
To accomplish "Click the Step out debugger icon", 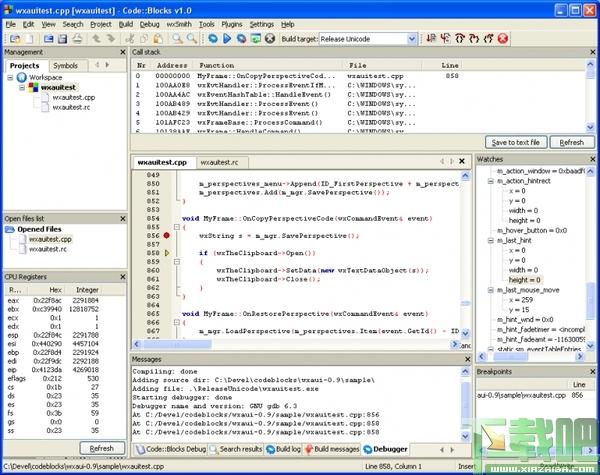I will [x=488, y=39].
